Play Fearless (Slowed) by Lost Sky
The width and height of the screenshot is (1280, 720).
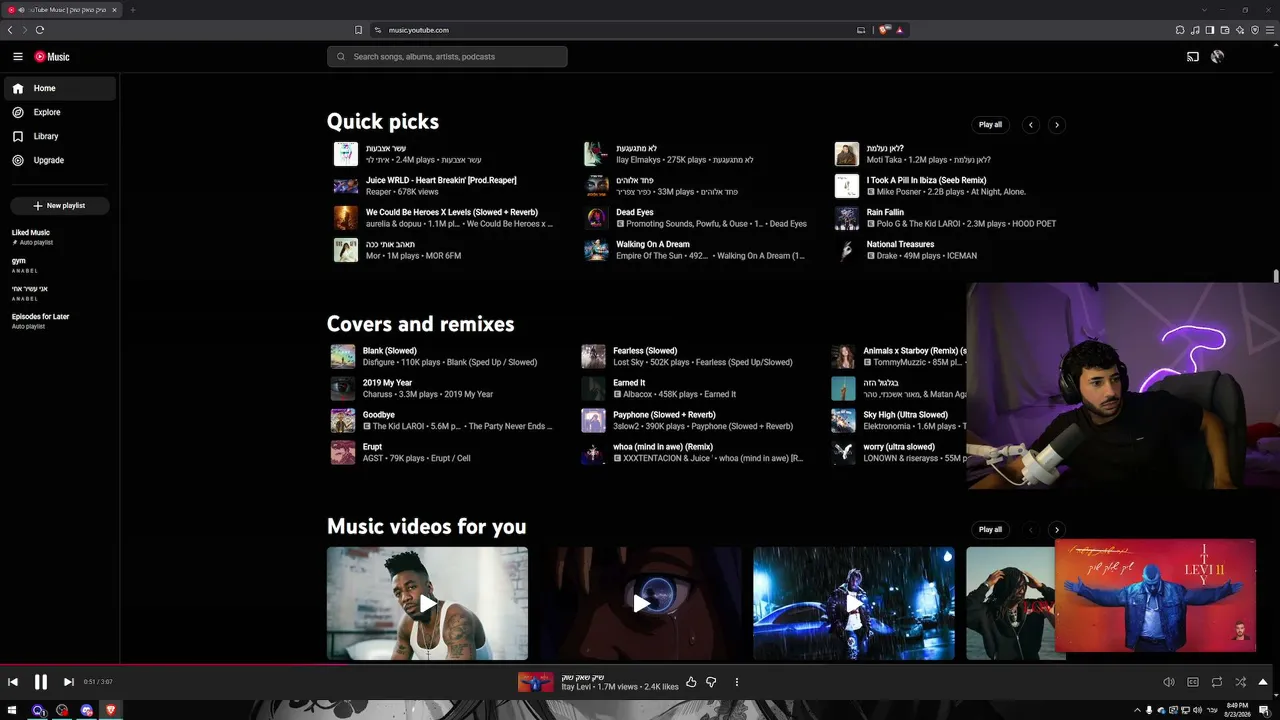click(645, 351)
